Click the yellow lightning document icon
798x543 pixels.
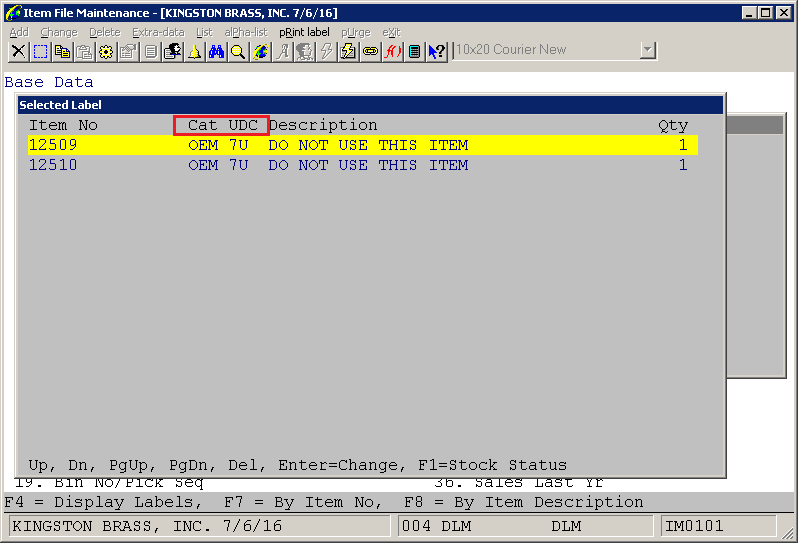click(348, 51)
